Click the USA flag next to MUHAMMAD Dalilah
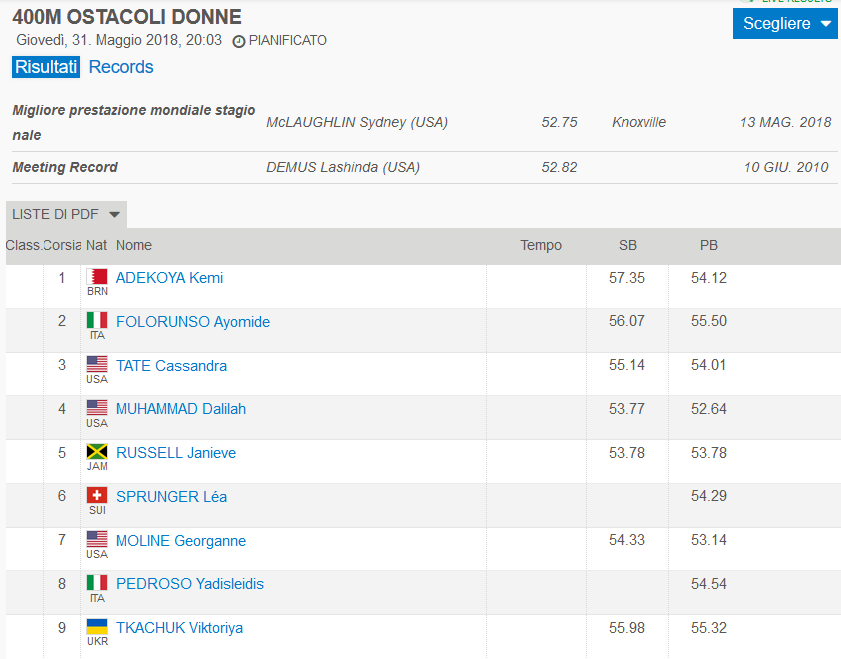Image resolution: width=841 pixels, height=659 pixels. pyautogui.click(x=97, y=408)
